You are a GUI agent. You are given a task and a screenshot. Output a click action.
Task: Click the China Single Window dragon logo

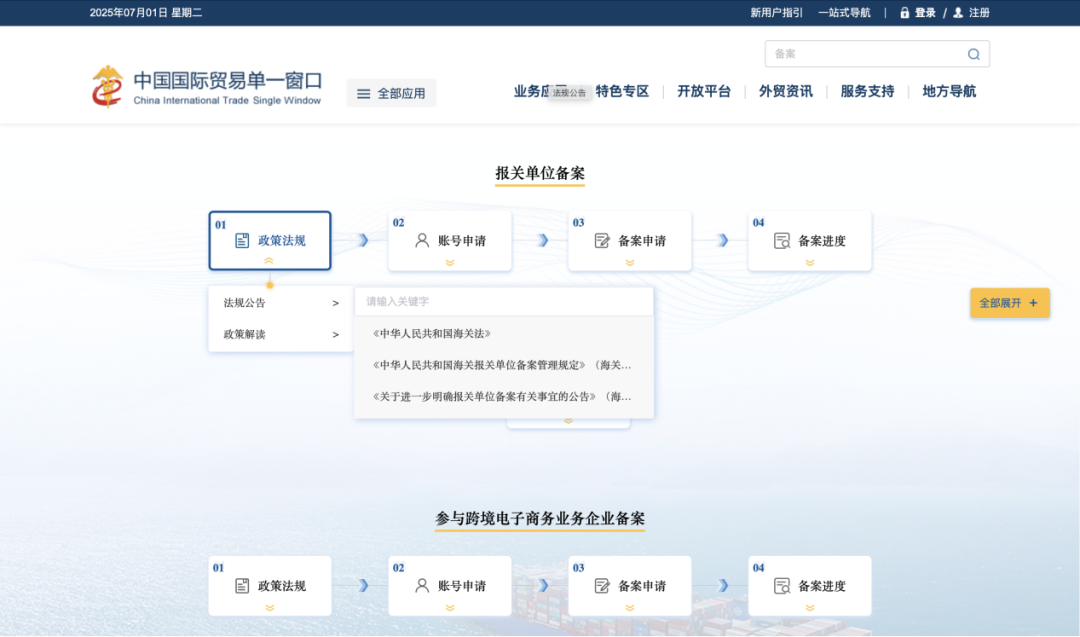coord(107,86)
